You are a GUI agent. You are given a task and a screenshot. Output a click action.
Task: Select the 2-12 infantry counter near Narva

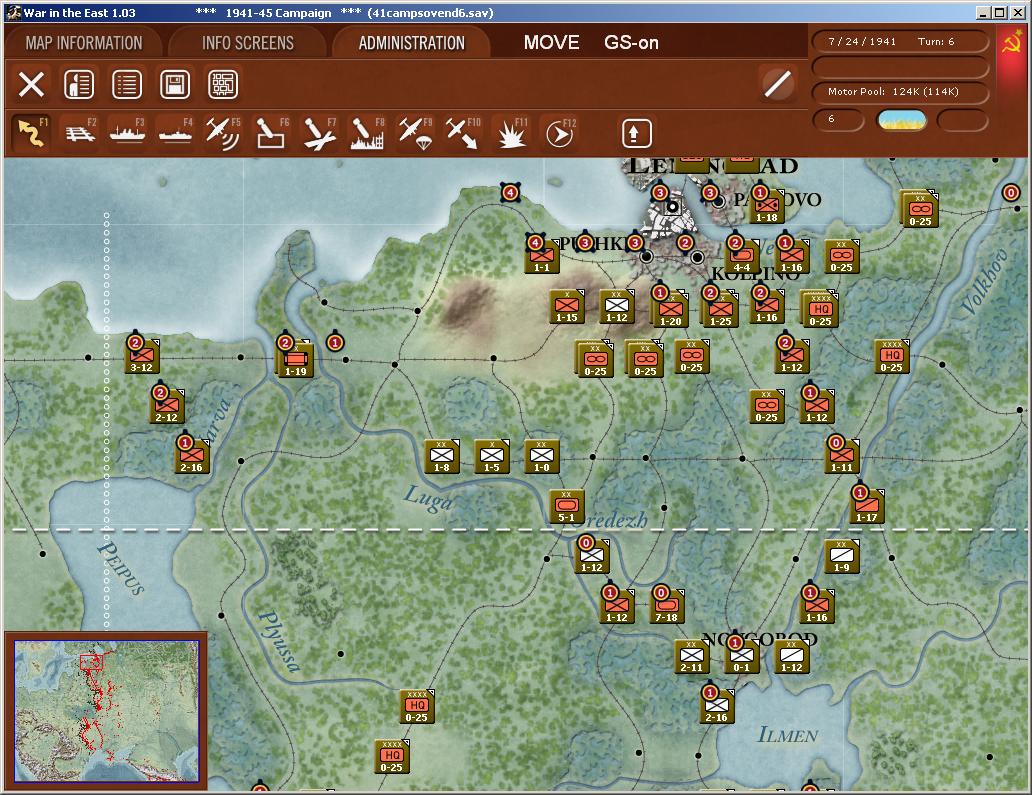[x=167, y=407]
